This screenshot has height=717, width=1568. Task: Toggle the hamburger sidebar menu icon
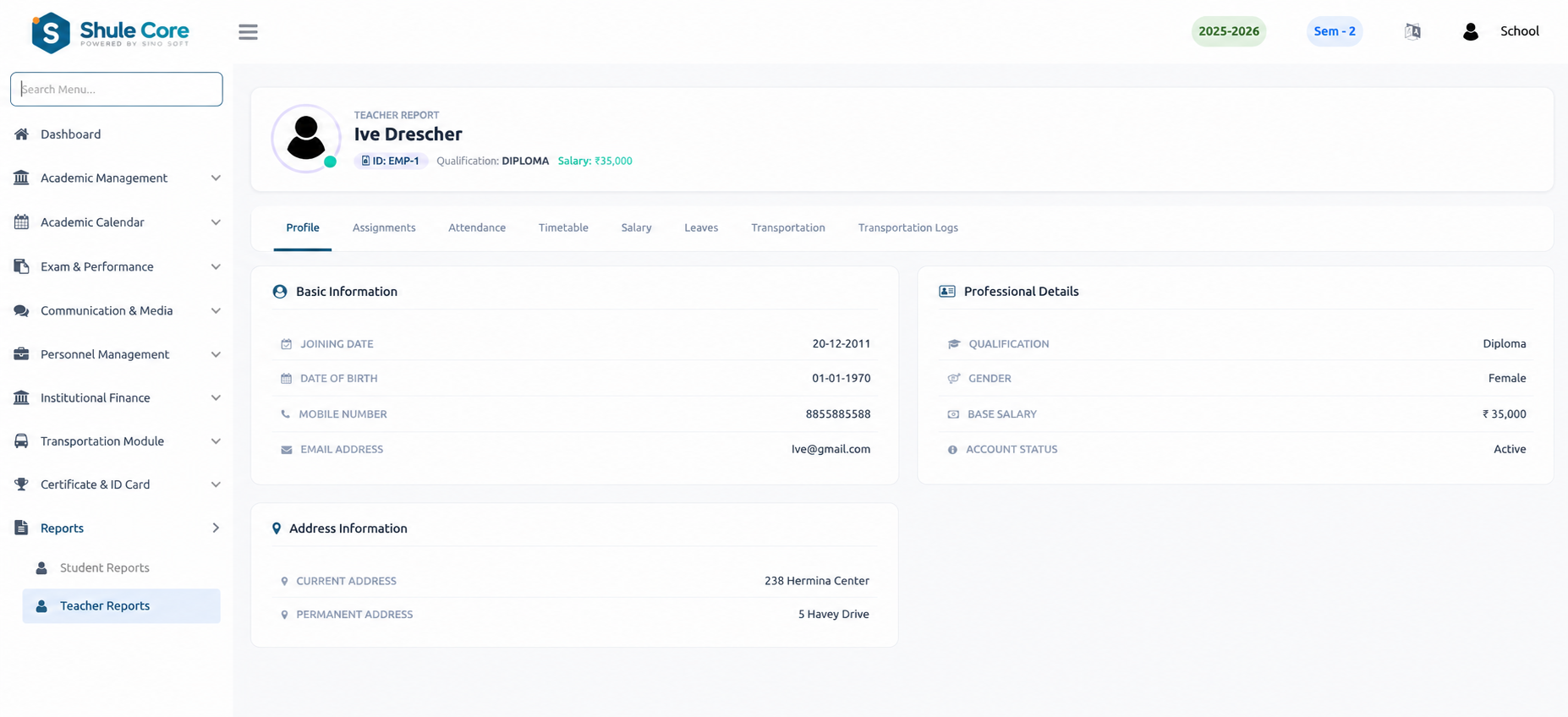tap(248, 32)
